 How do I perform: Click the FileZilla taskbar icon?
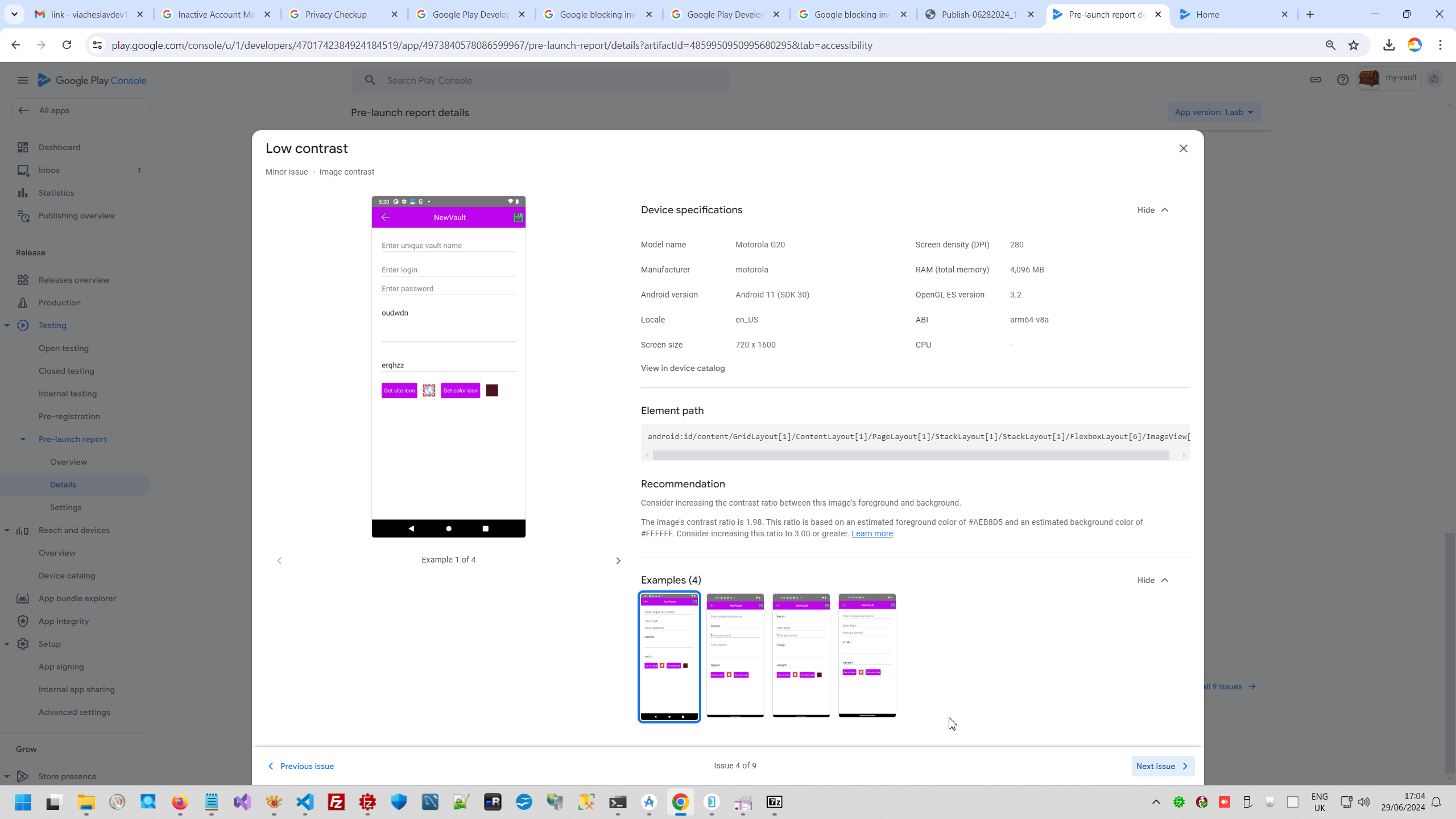[336, 802]
